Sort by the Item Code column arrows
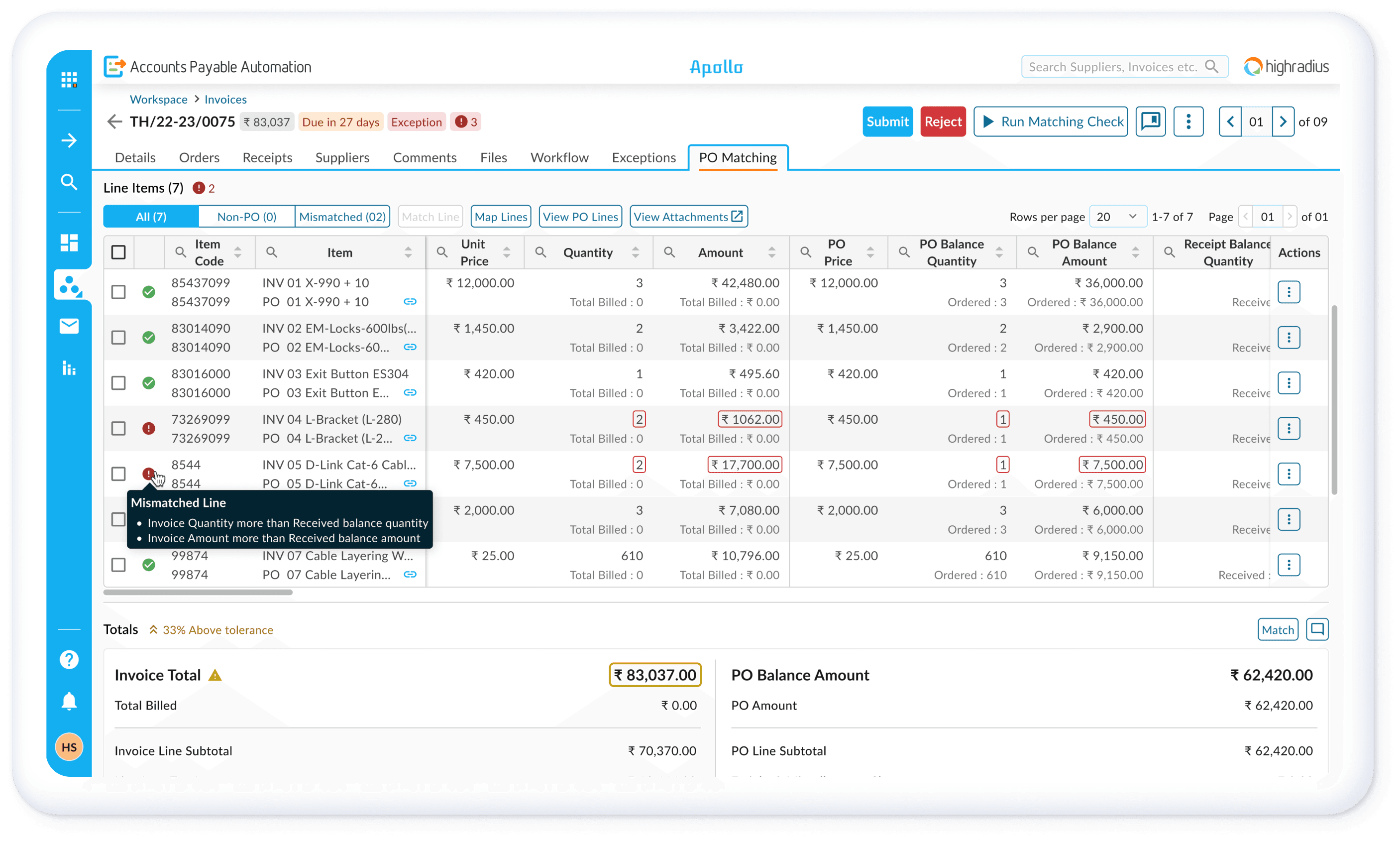 pyautogui.click(x=238, y=252)
